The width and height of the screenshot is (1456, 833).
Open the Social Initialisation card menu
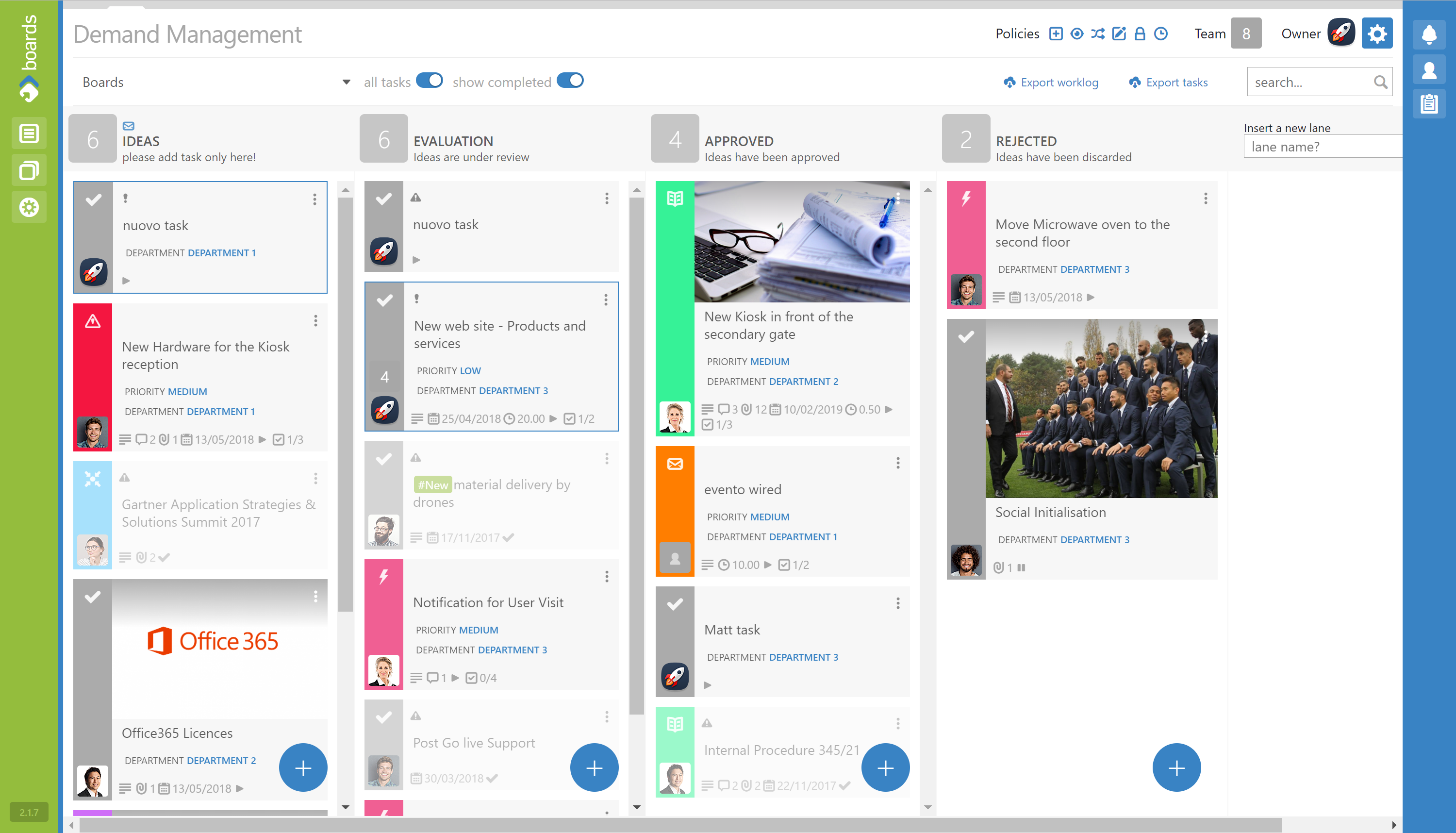pyautogui.click(x=1207, y=337)
